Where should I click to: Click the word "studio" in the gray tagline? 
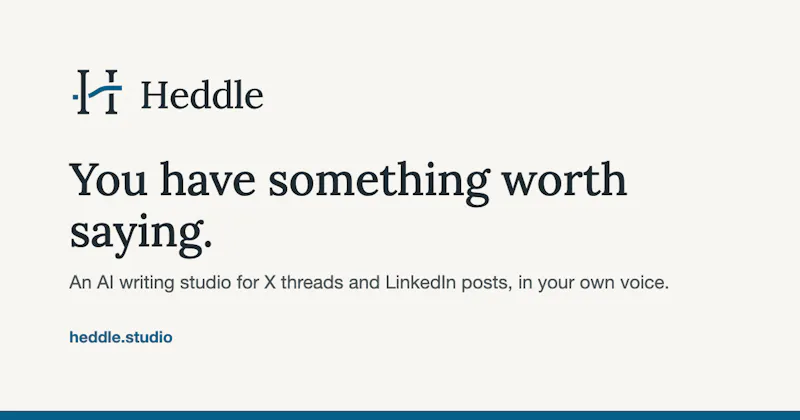(x=205, y=282)
